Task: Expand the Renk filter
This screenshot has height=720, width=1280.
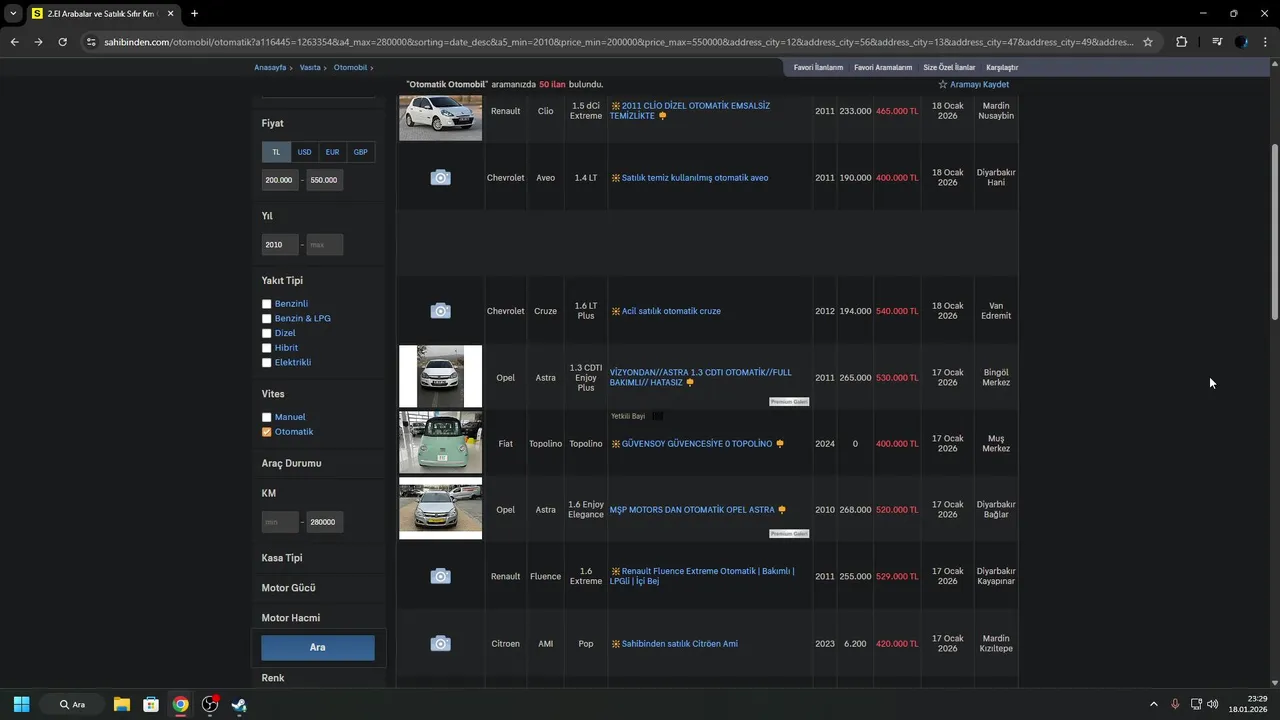Action: (x=273, y=678)
